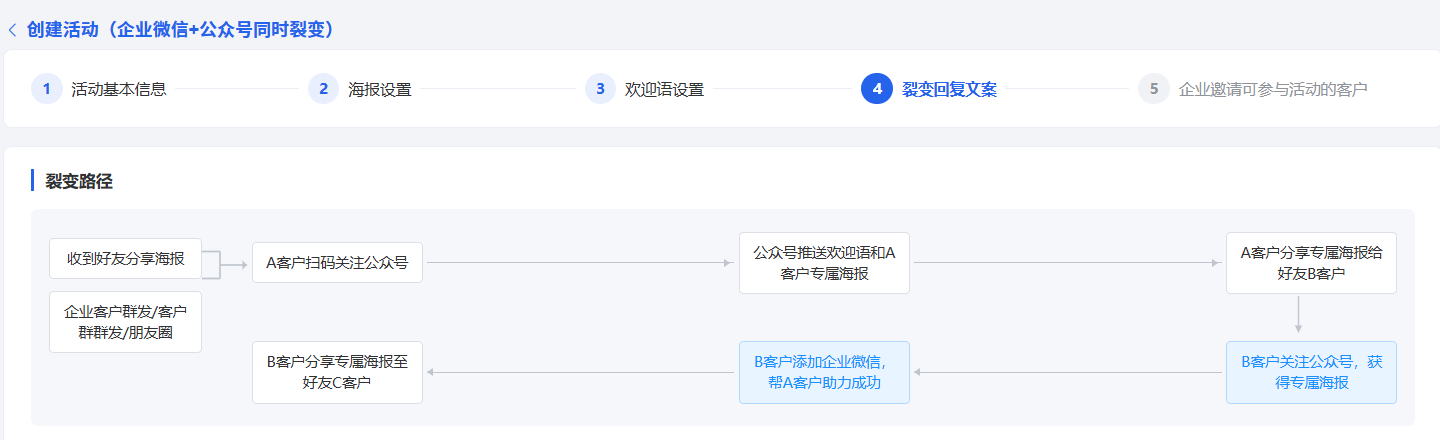Click the back arrow beside 创建活动
1440x440 pixels.
tap(12, 30)
